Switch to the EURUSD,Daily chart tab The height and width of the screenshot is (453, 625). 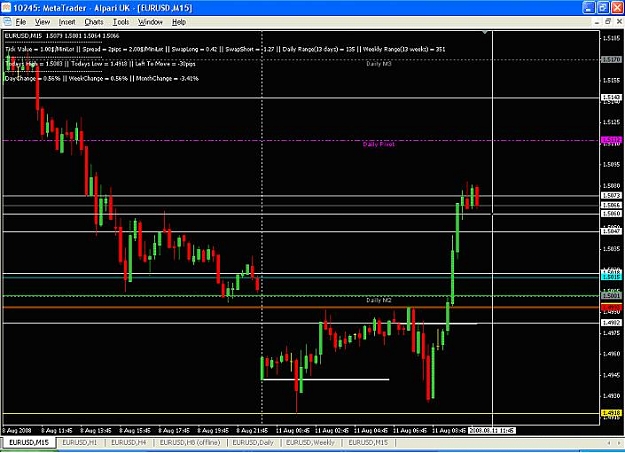coord(253,443)
